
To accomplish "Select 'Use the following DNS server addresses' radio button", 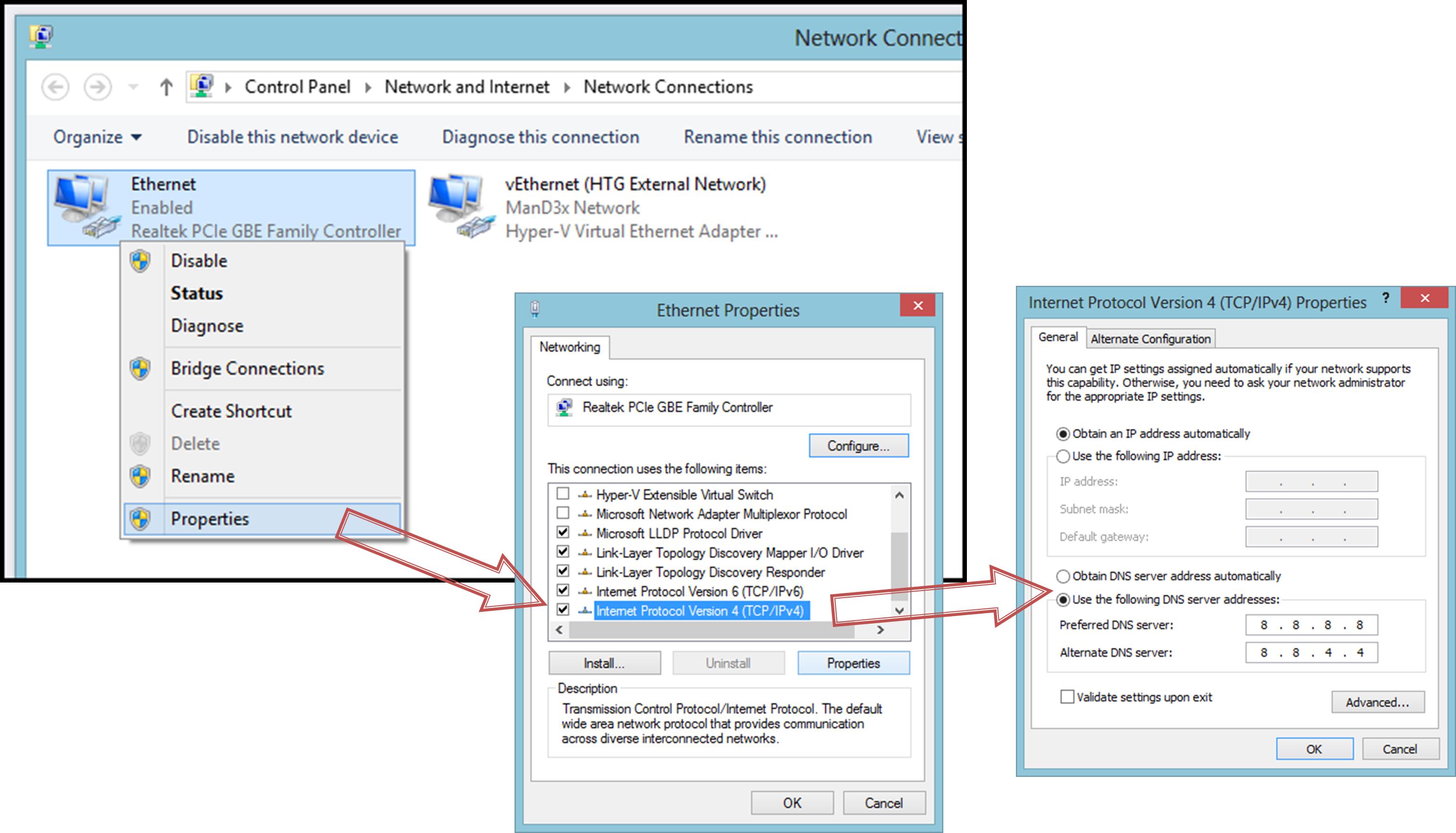I will (x=1062, y=599).
